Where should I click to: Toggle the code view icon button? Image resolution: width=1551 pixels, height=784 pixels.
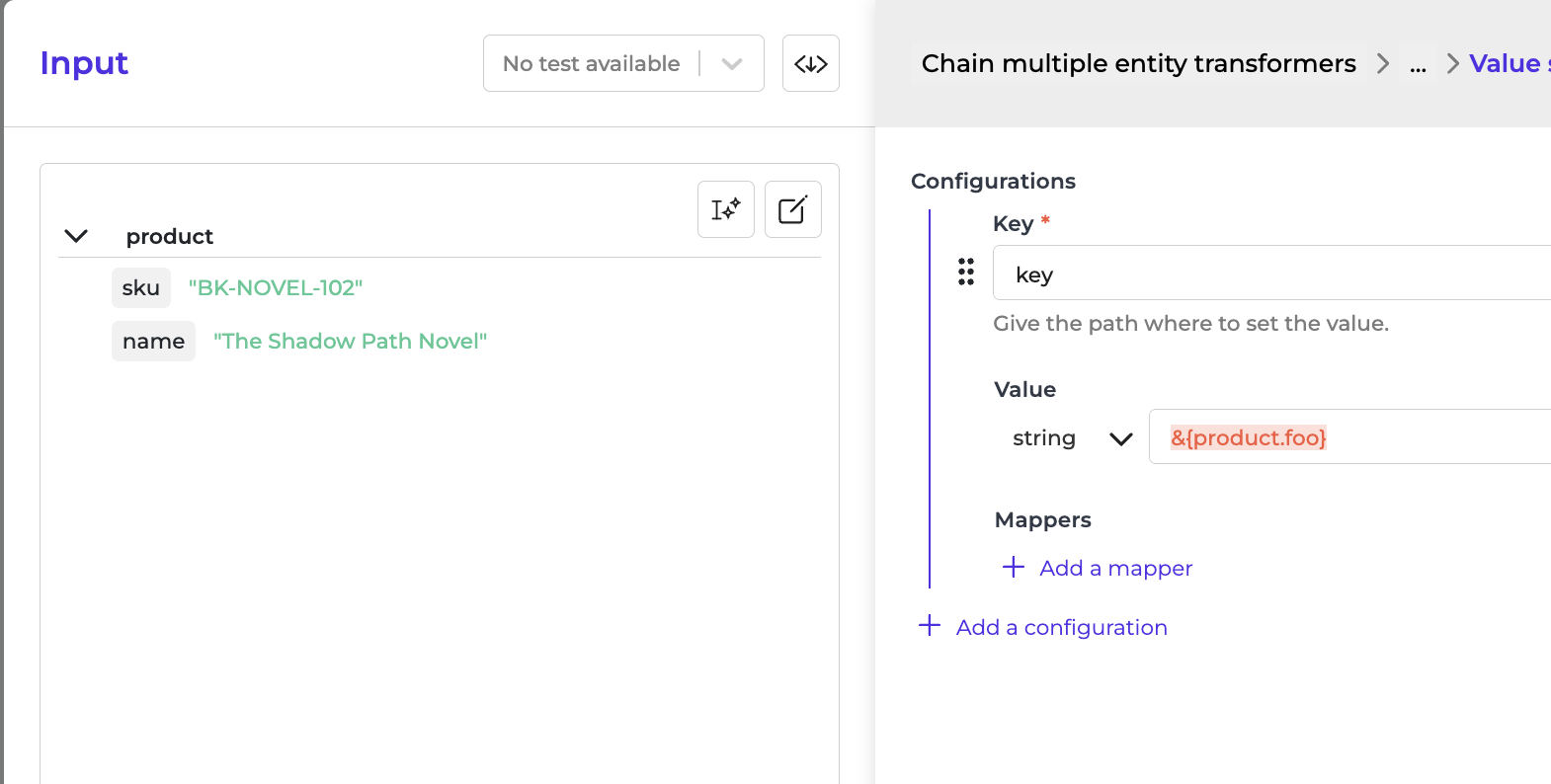tap(810, 64)
